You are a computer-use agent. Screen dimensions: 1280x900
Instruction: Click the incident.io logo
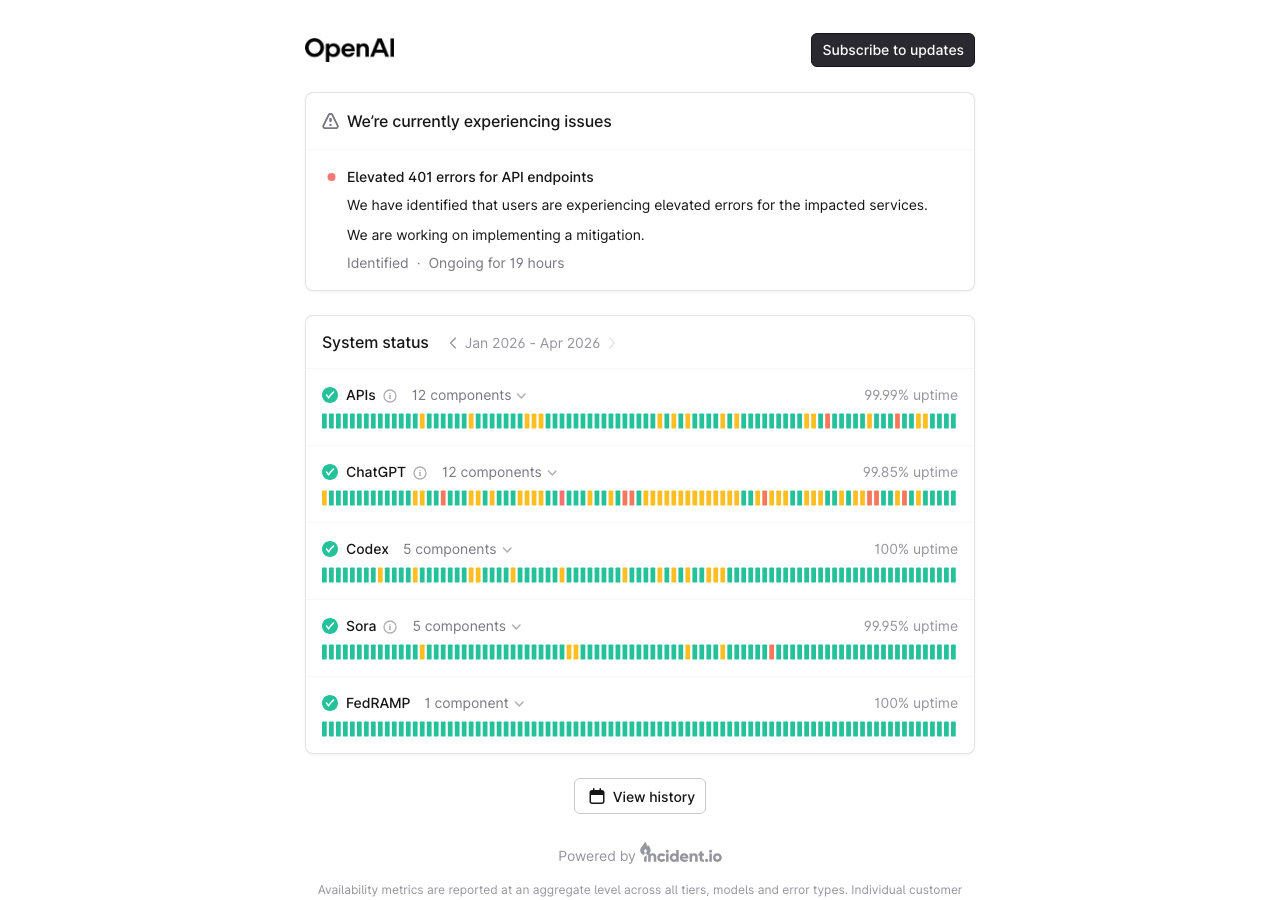(x=681, y=854)
